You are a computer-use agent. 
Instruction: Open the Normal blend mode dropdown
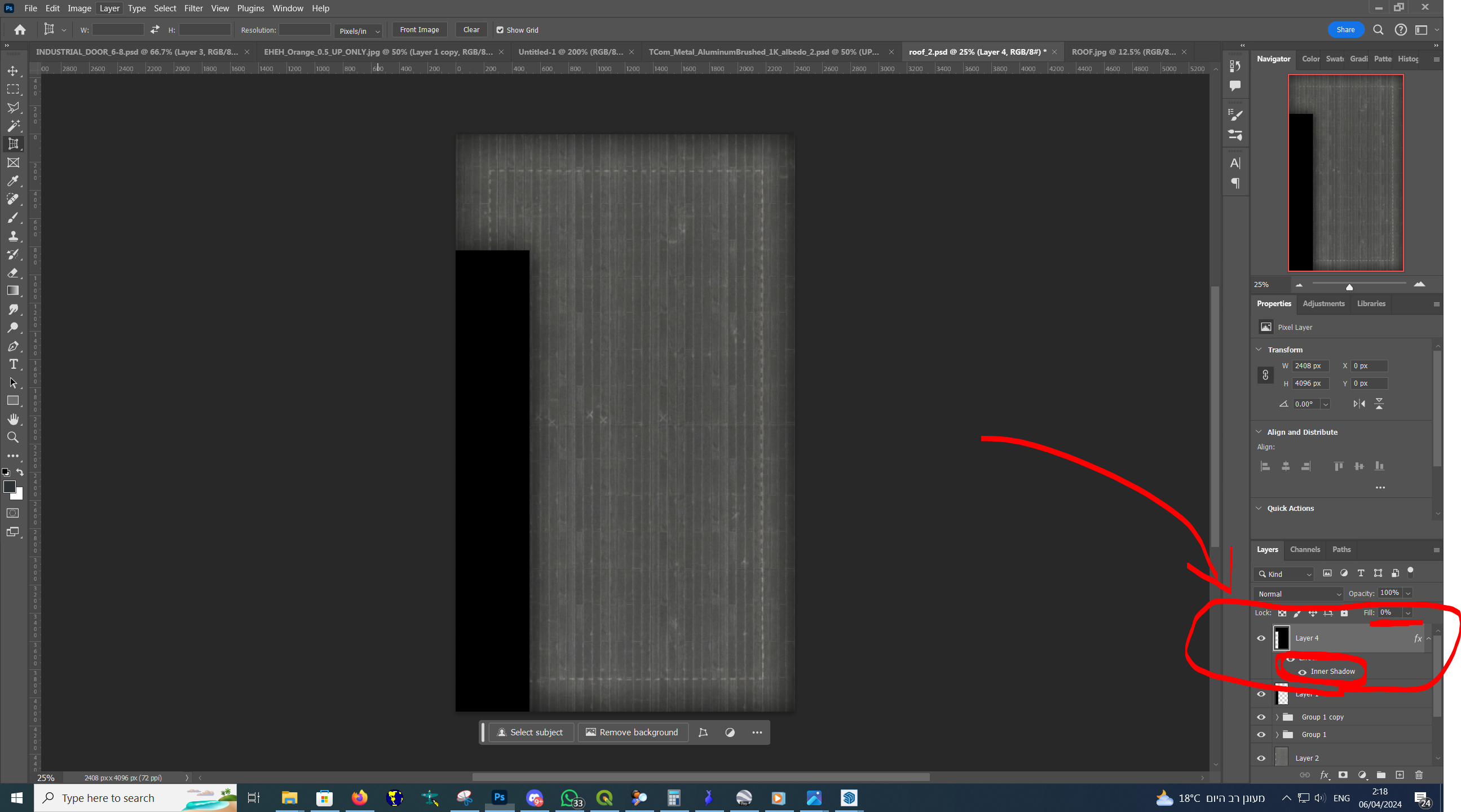(x=1299, y=594)
